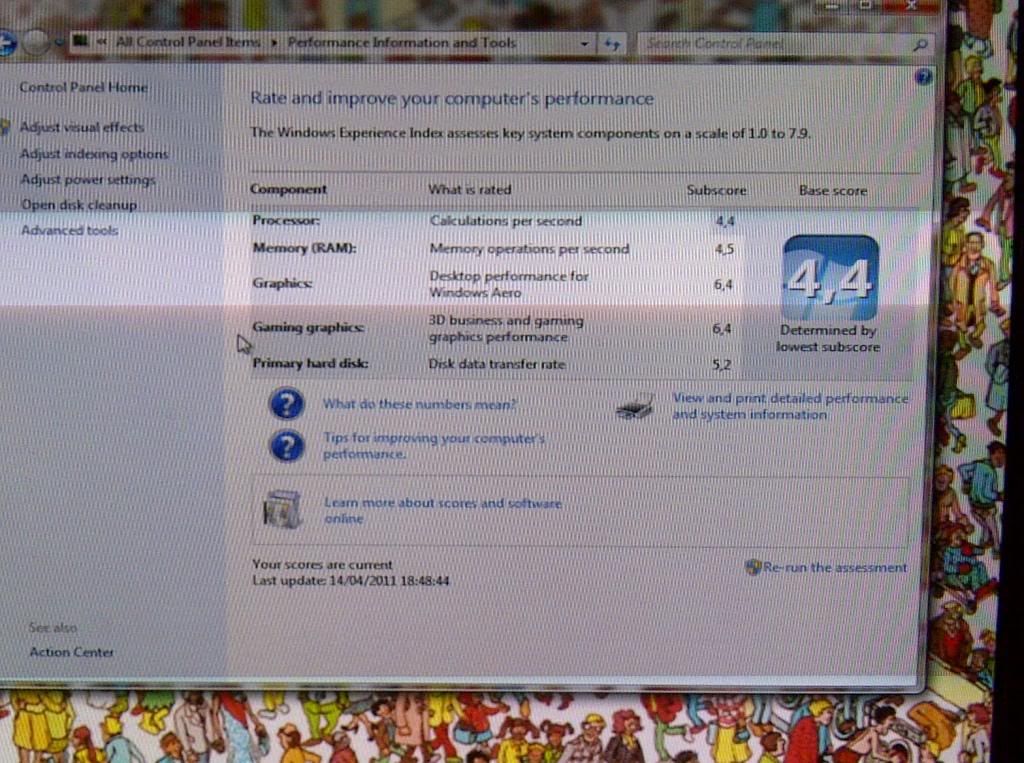Click Performance Information and Tools breadcrumb
The width and height of the screenshot is (1024, 763).
pyautogui.click(x=402, y=42)
